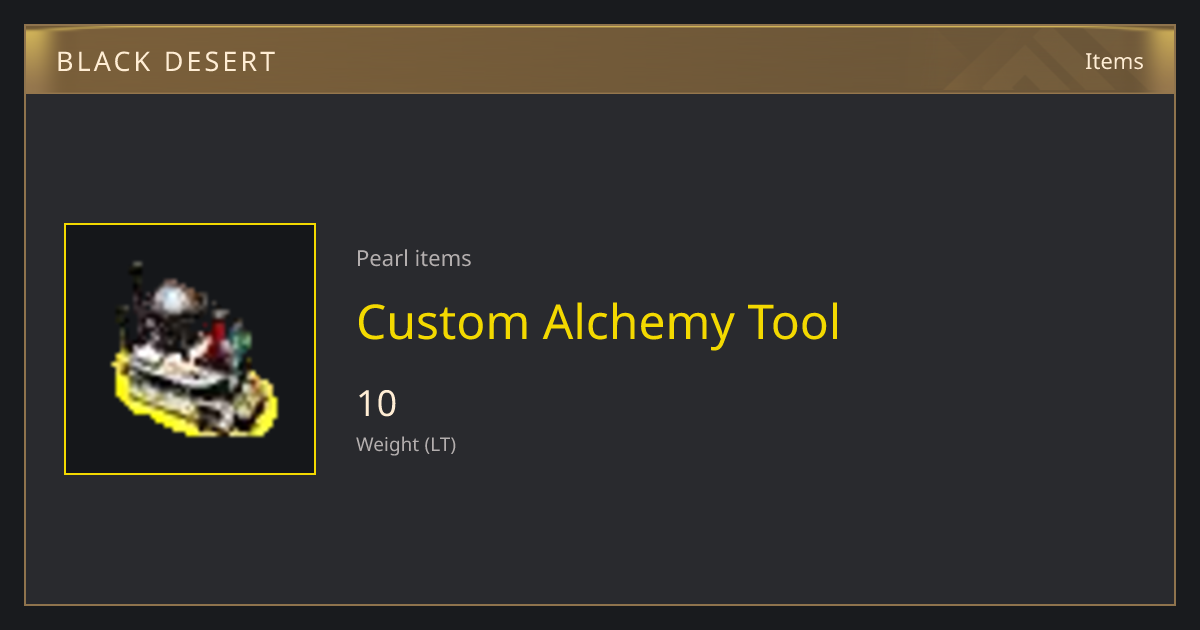Click the weight value 10
The image size is (1200, 630).
tap(377, 404)
